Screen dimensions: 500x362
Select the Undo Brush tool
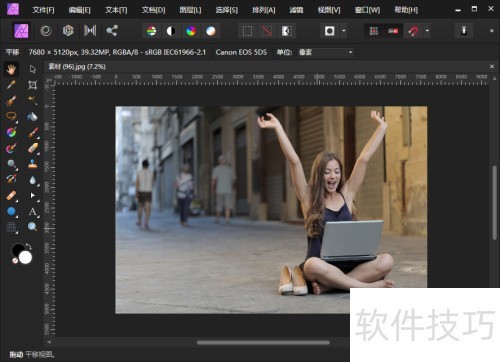pos(11,179)
